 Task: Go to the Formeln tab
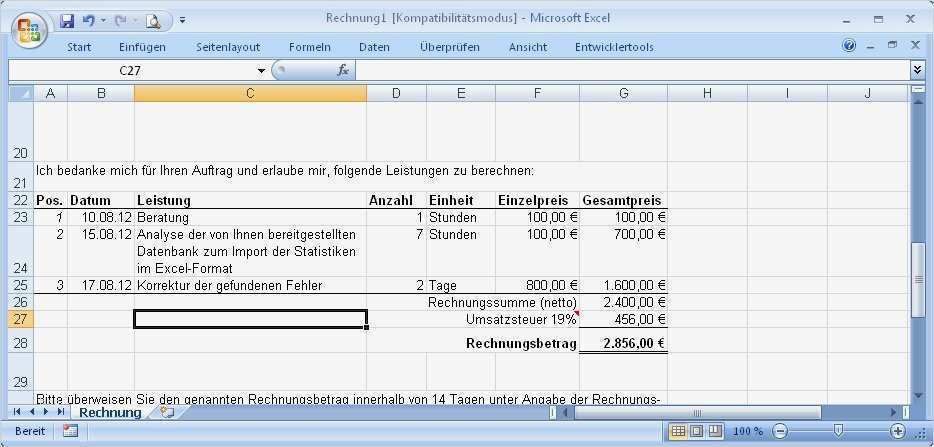pos(310,47)
